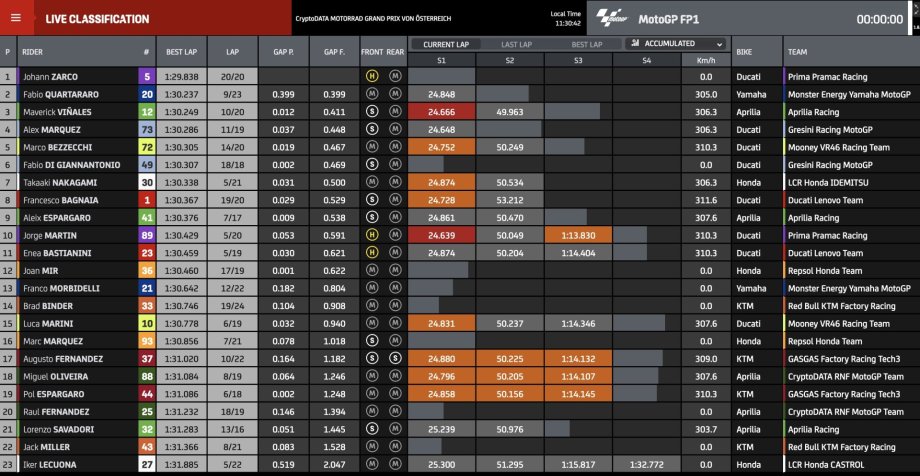Click Bagnaia's rear tyre icon
The height and width of the screenshot is (476, 920).
[x=395, y=200]
